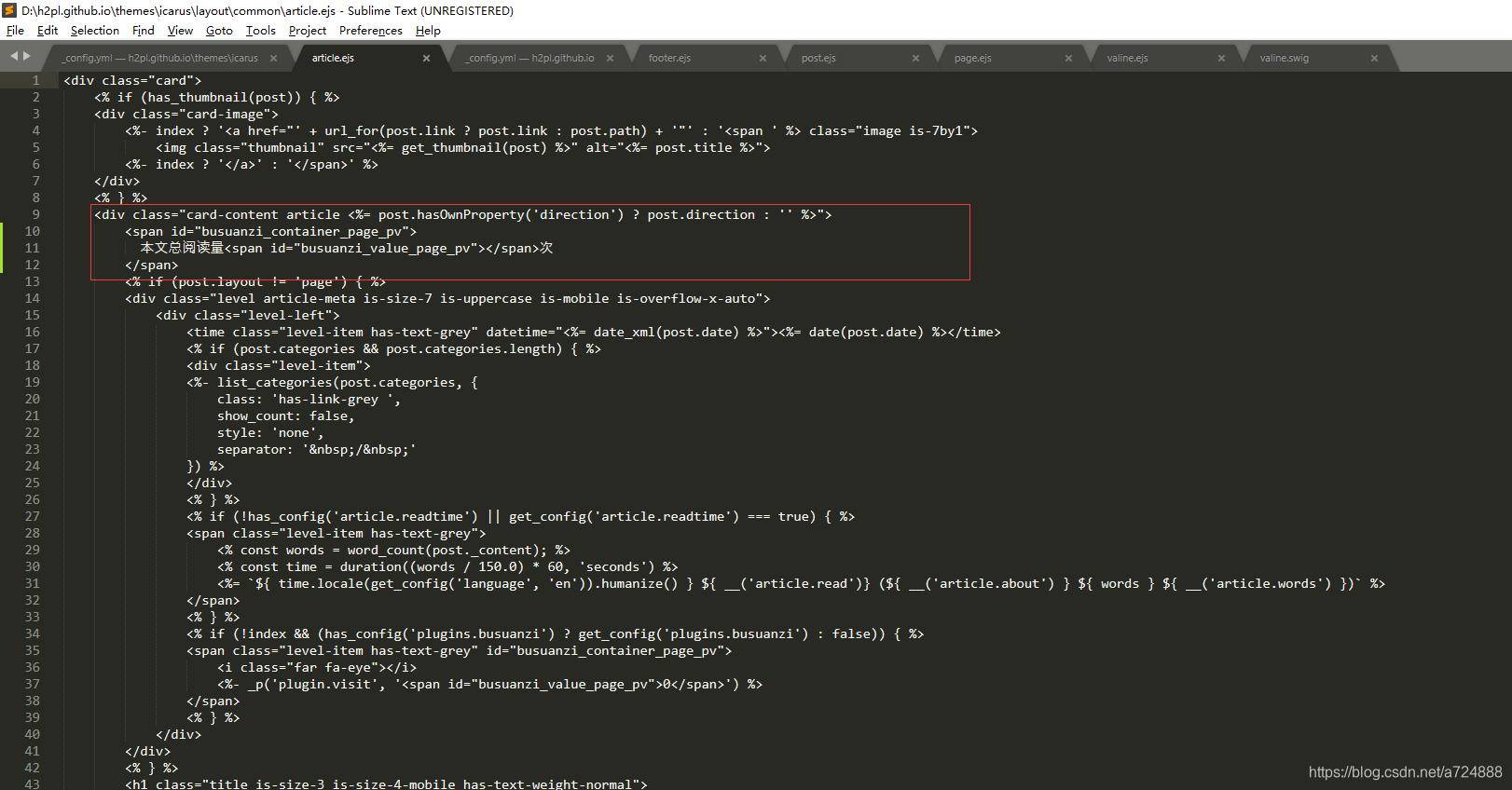
Task: Click the previous tab left arrow
Action: coord(14,56)
